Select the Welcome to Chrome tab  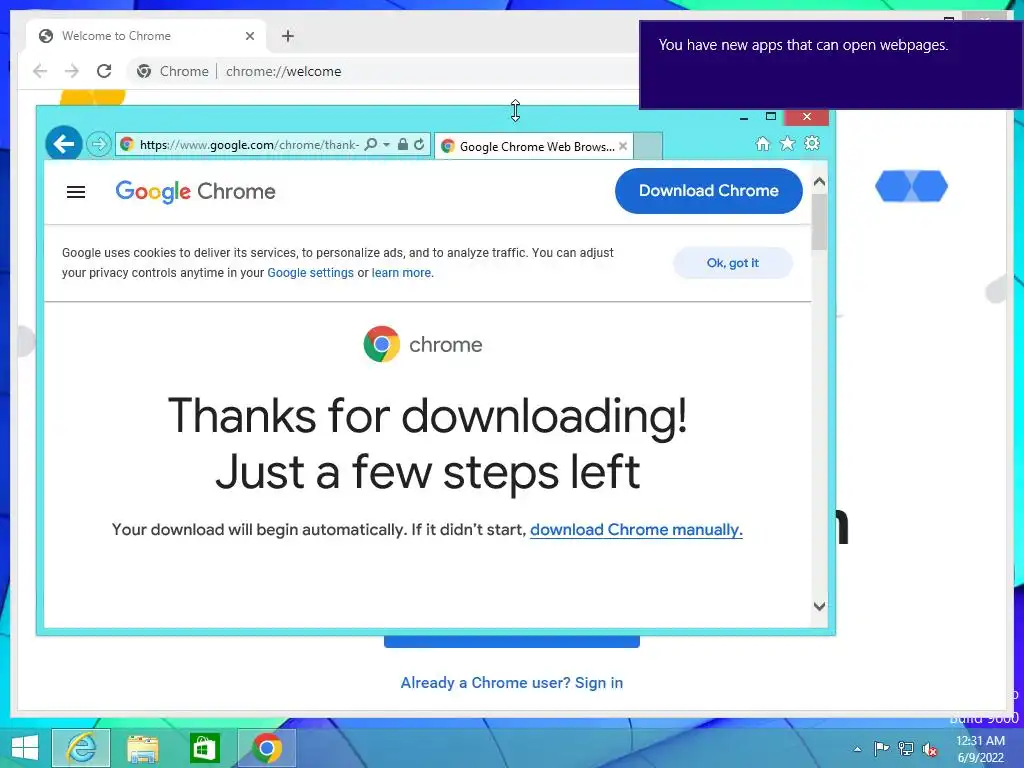(144, 36)
